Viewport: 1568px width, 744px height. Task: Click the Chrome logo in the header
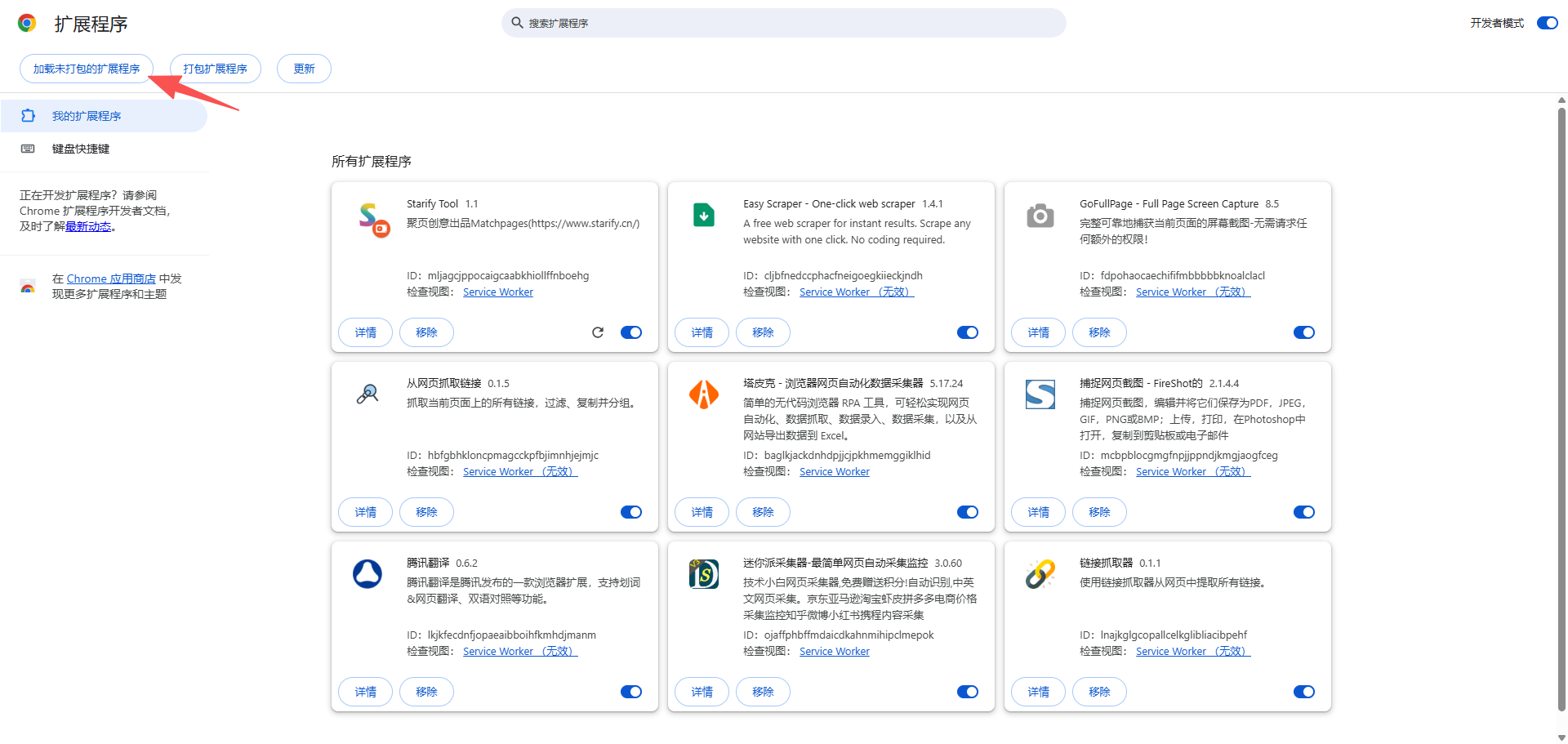pyautogui.click(x=27, y=23)
